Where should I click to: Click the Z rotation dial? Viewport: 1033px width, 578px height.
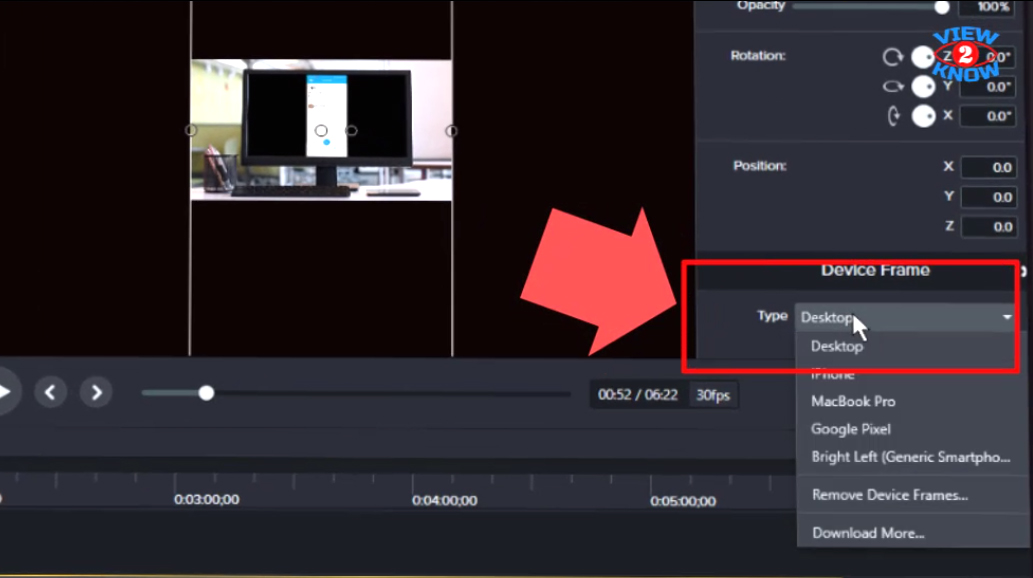[923, 57]
